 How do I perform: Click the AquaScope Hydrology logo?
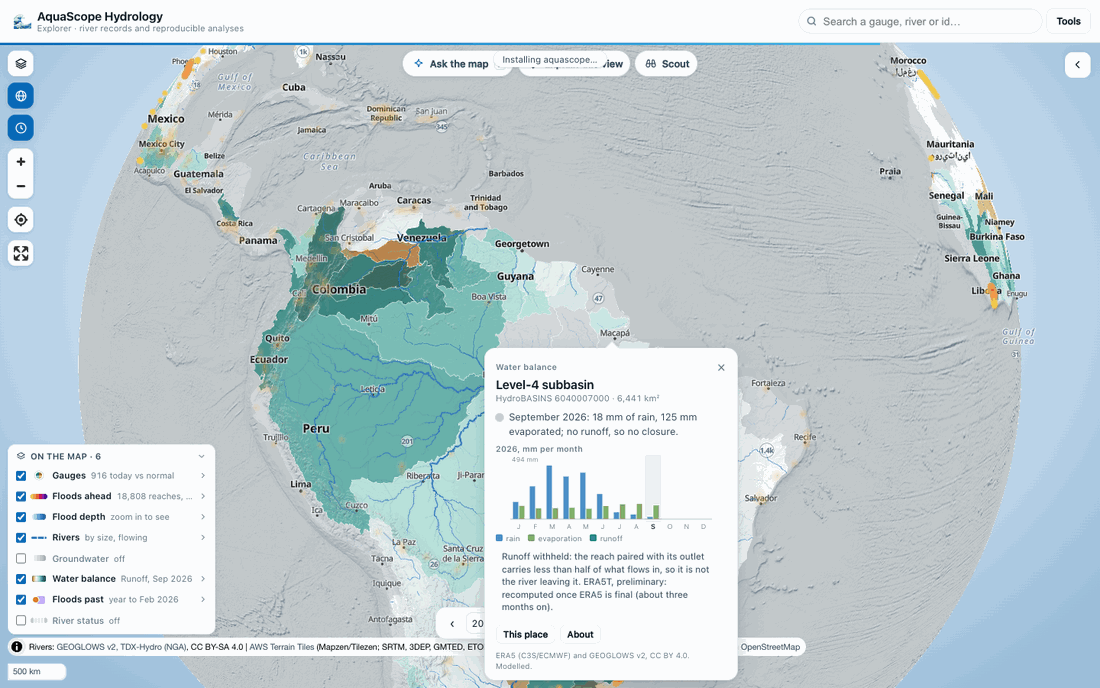point(22,22)
